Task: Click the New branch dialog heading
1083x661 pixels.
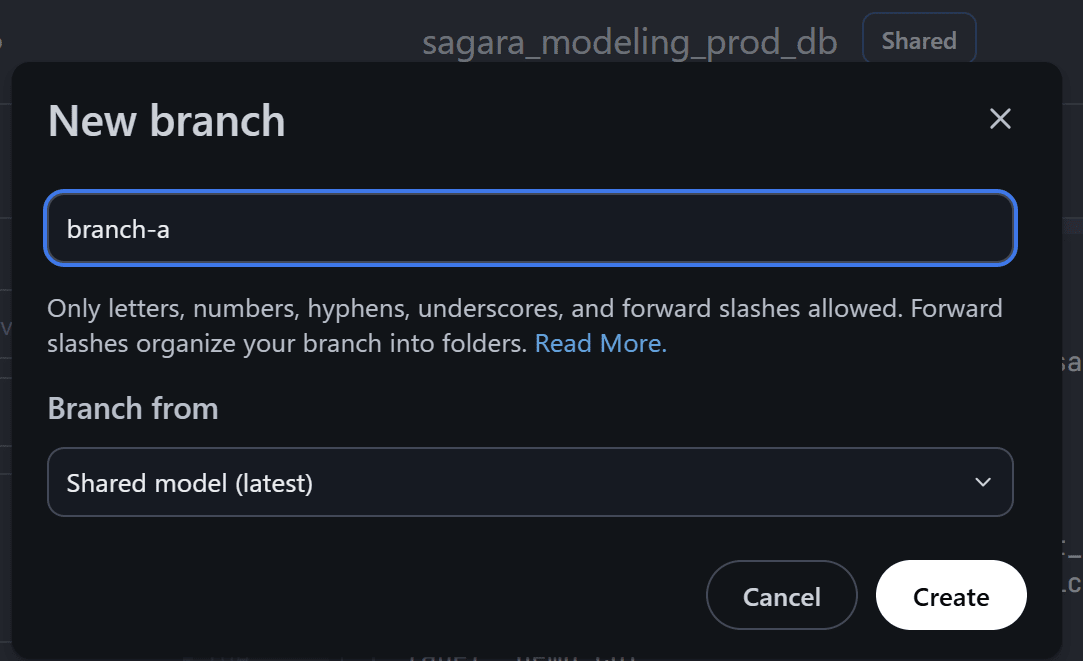Action: (167, 121)
